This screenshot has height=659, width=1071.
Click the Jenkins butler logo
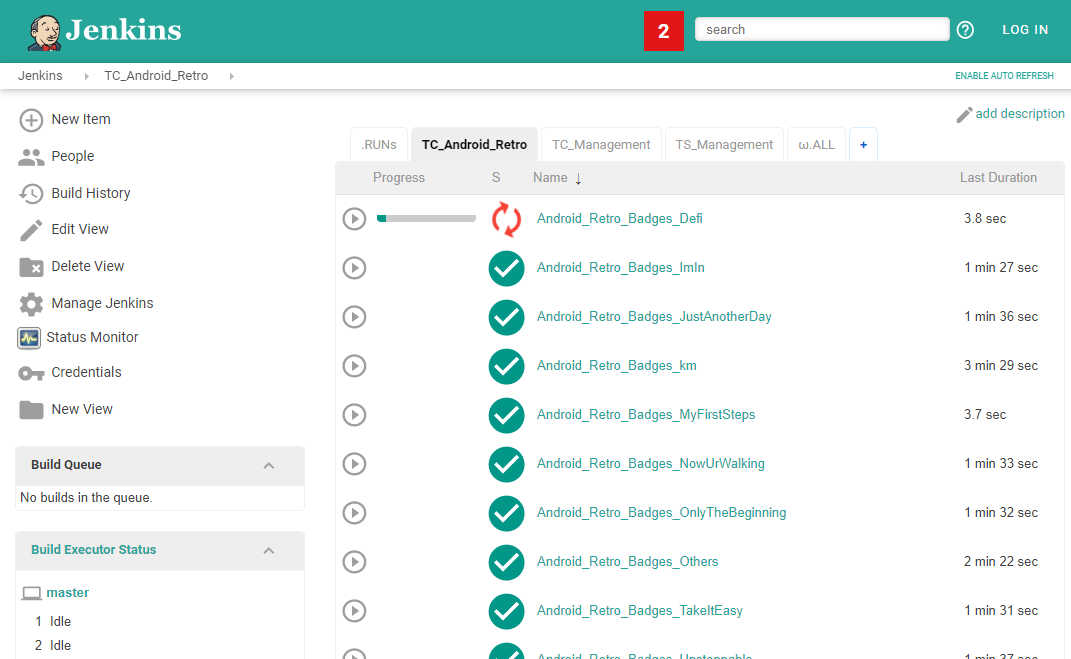point(44,32)
